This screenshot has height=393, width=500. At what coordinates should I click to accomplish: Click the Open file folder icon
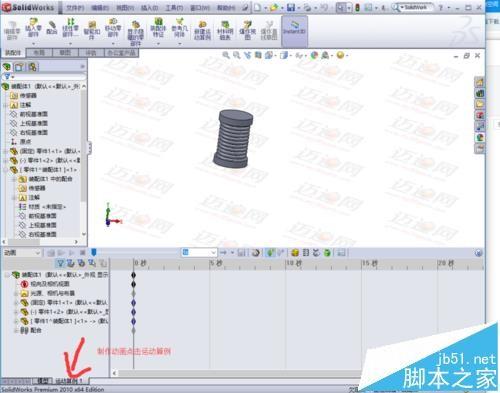pyautogui.click(x=273, y=7)
